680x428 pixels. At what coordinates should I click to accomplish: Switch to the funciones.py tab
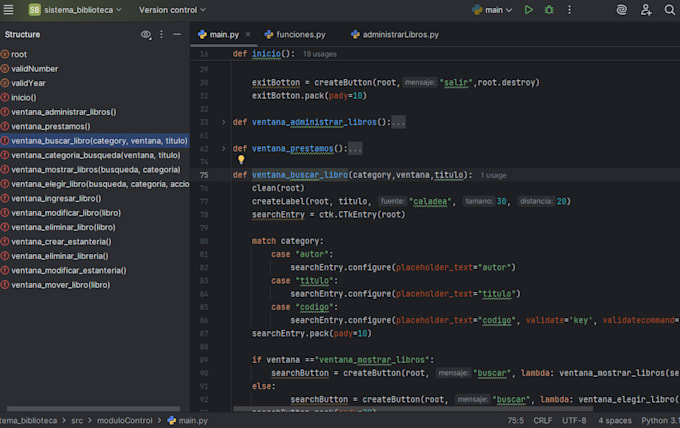click(295, 35)
